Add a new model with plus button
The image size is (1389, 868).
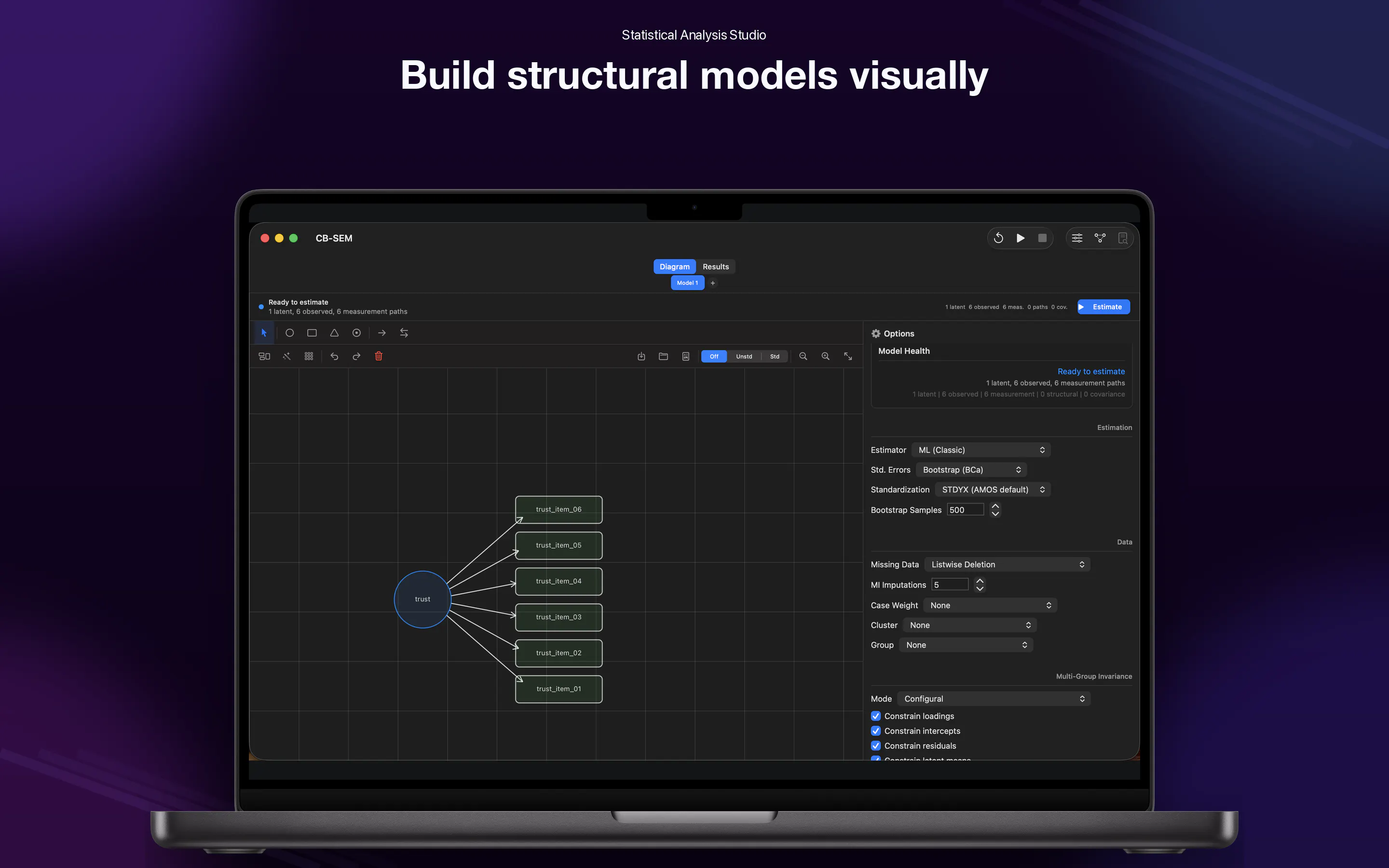pos(713,283)
